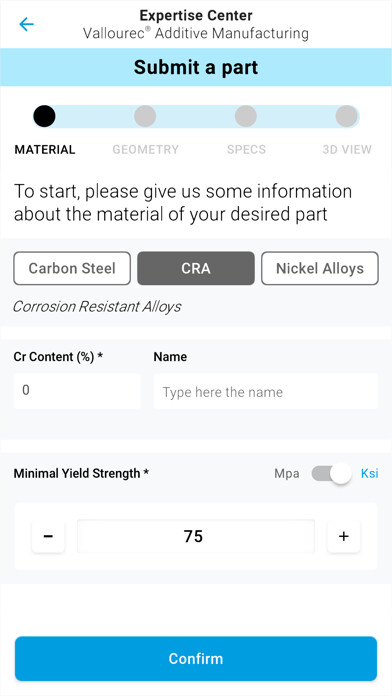Screen dimensions: 392x696
Task: Toggle the Mpa/Ksi unit switch
Action: click(332, 474)
